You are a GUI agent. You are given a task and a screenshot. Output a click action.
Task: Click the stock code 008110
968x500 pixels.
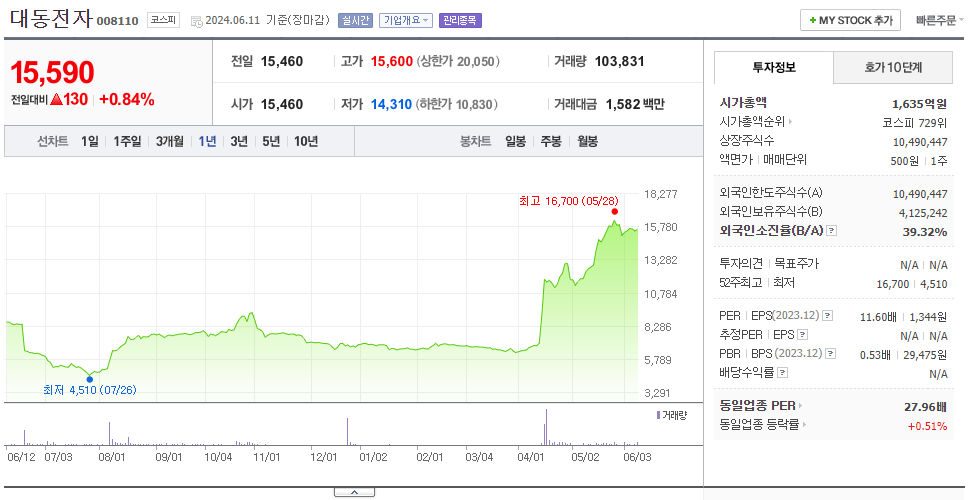click(117, 22)
